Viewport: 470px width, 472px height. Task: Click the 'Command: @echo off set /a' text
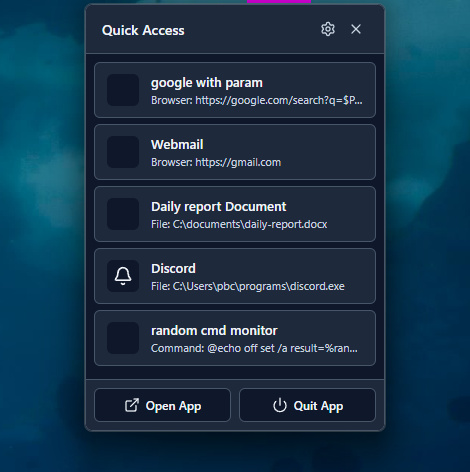[254, 348]
